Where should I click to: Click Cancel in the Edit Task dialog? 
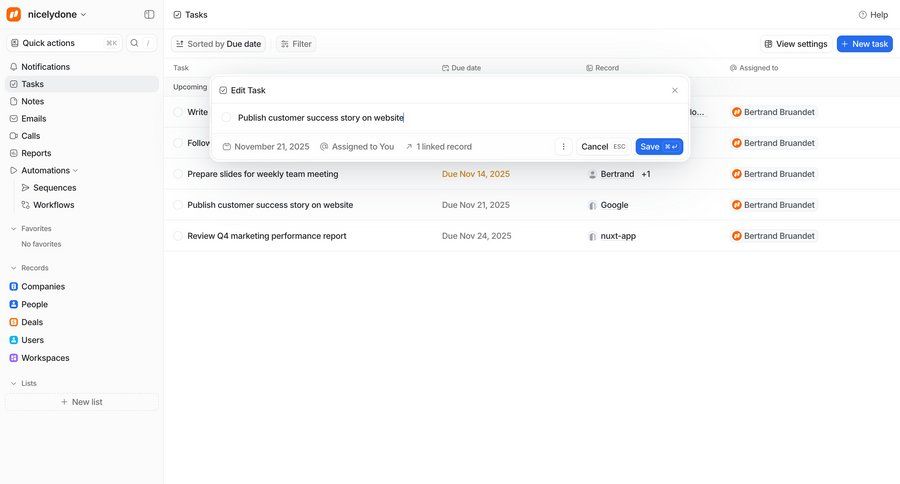(603, 146)
